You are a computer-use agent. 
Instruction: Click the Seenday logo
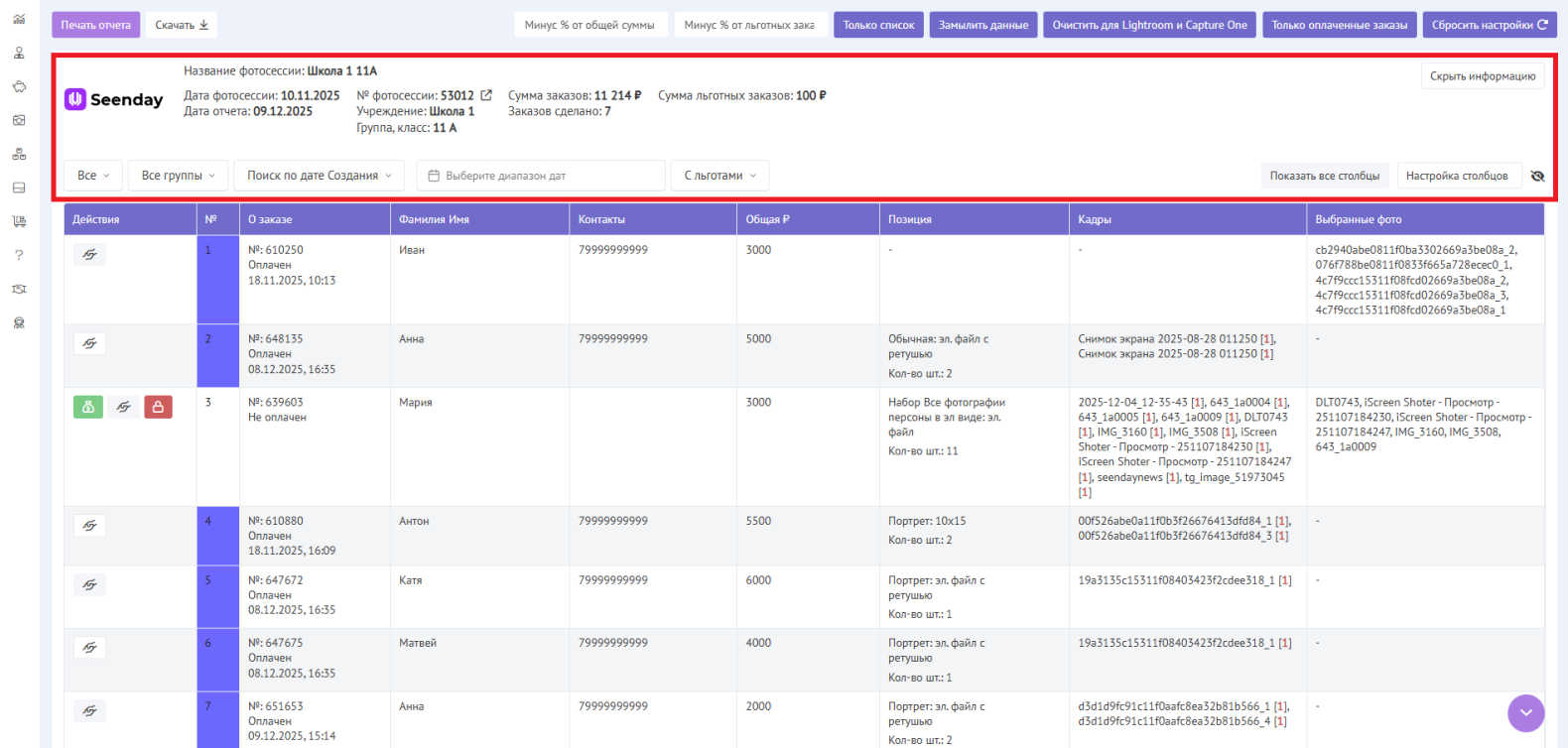coord(114,99)
